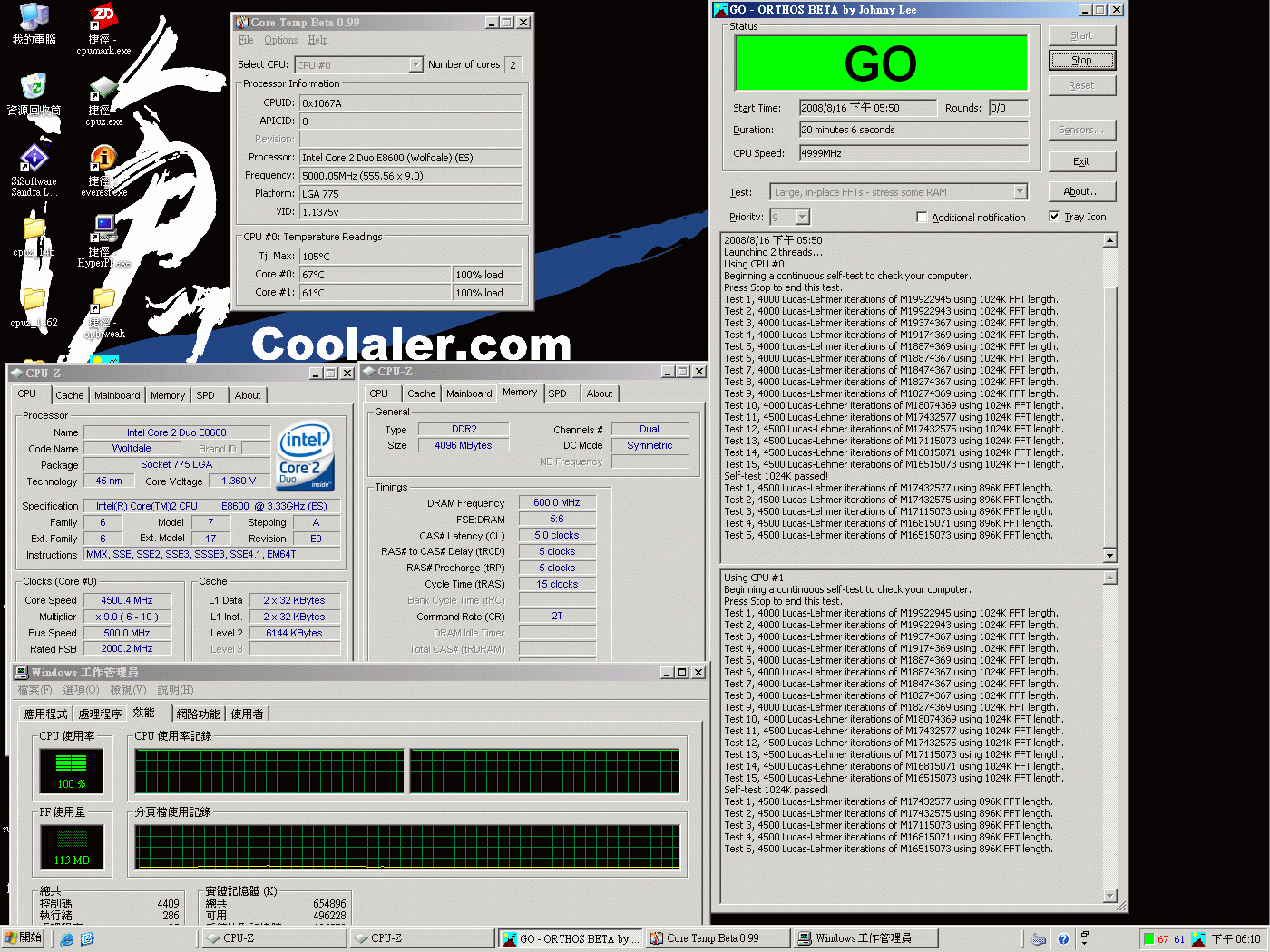Switch to Windows 工作管理員 taskbar button
Screen dimensions: 1270x952
point(865,938)
